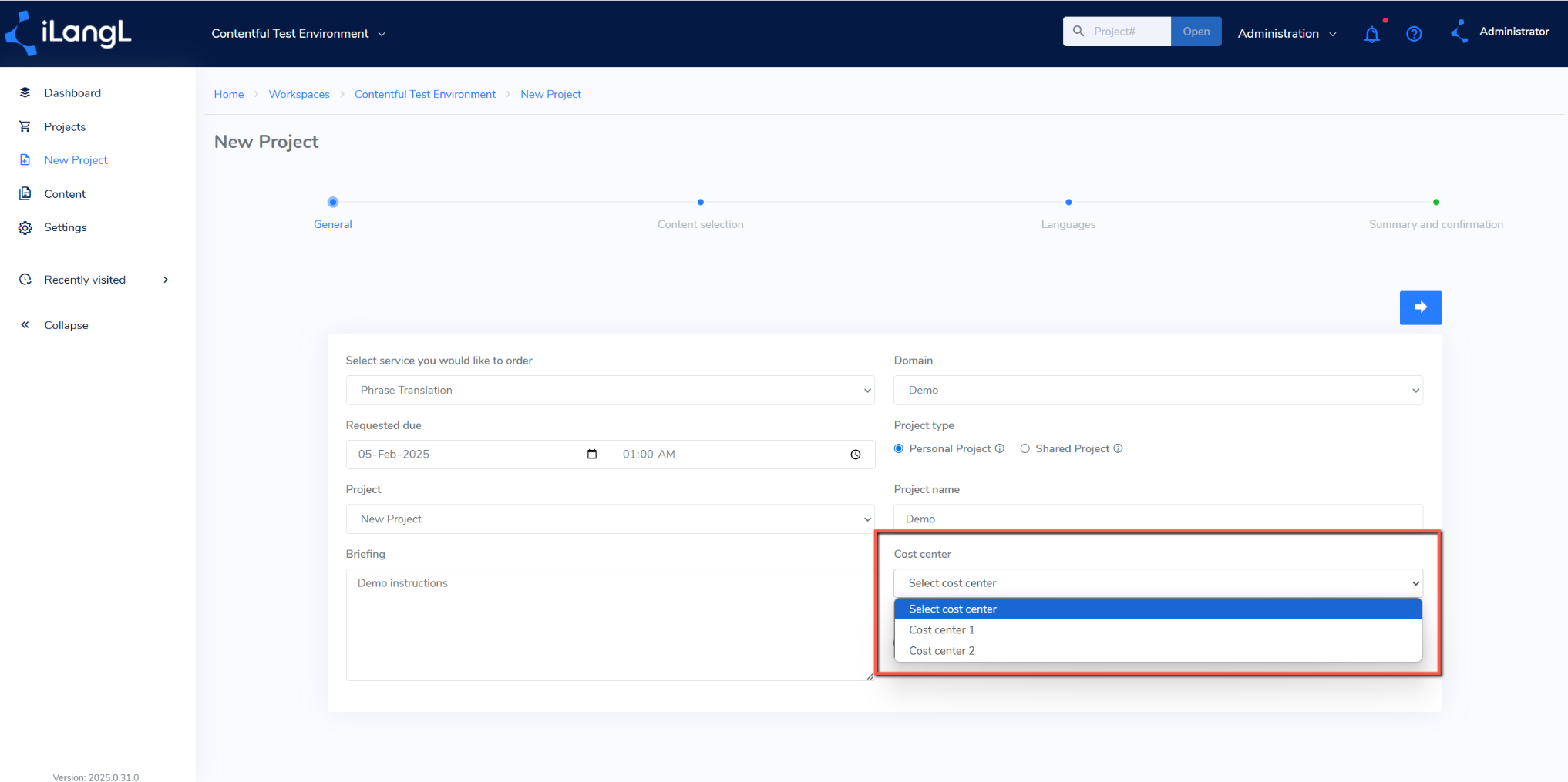This screenshot has height=782, width=1568.
Task: Click the Personal Project info icon
Action: (x=1000, y=448)
